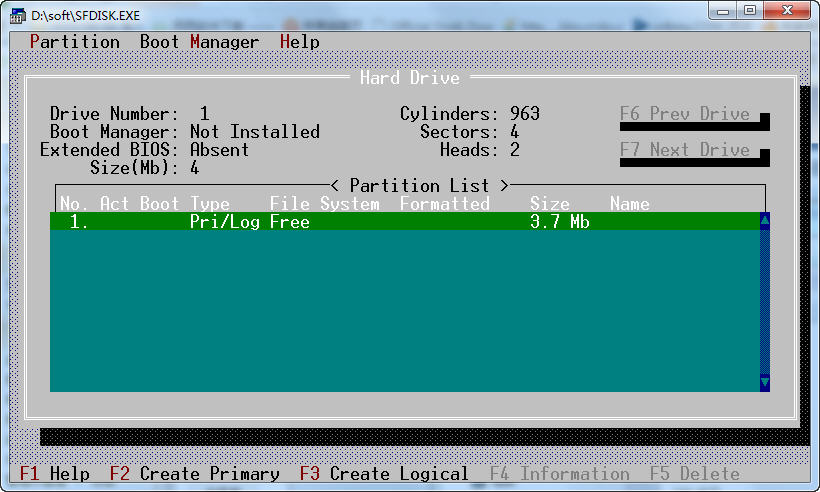Click the File System column header
This screenshot has width=820, height=492.
325,204
